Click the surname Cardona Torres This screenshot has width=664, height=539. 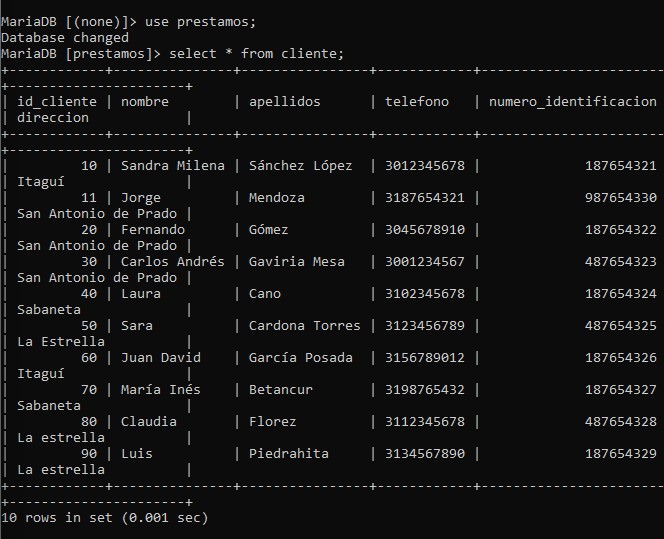click(304, 326)
